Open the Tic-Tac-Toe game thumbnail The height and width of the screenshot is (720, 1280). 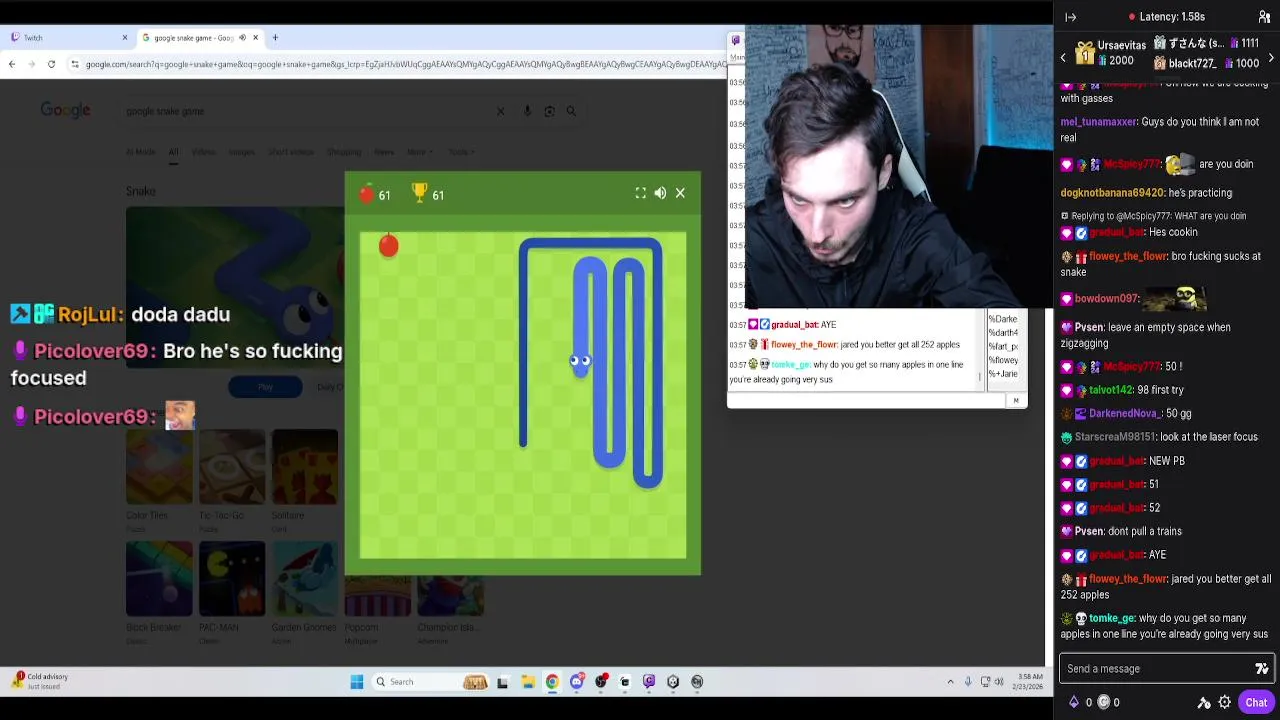[x=232, y=467]
